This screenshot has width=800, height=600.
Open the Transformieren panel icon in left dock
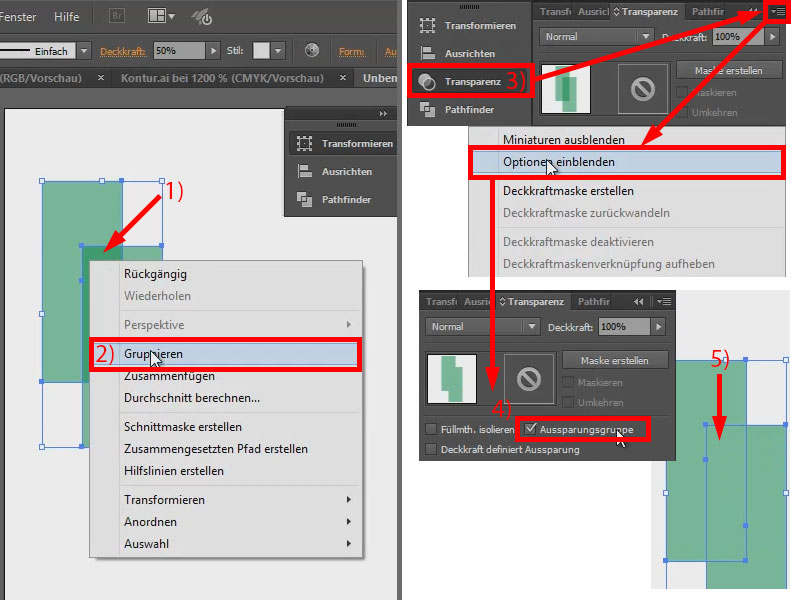[305, 143]
